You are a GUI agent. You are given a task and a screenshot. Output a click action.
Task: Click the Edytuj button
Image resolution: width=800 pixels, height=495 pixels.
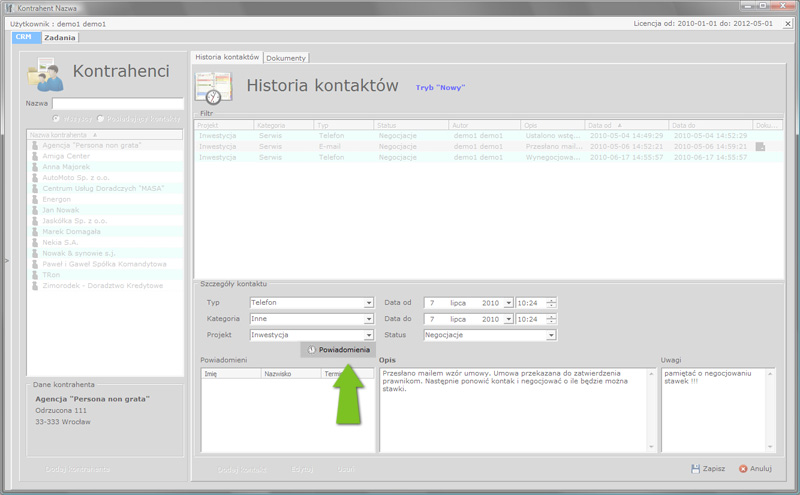click(302, 469)
